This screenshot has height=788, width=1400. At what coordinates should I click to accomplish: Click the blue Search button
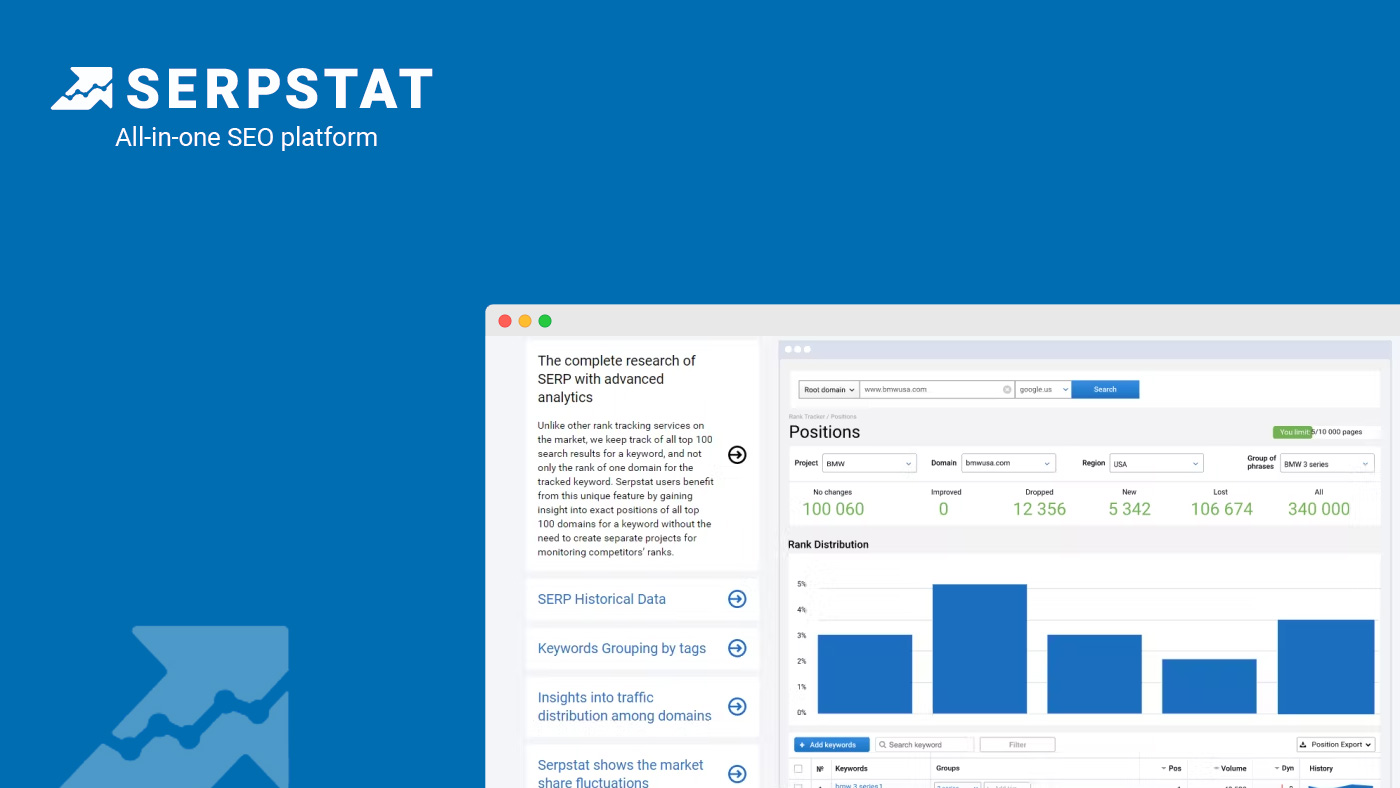click(1105, 389)
